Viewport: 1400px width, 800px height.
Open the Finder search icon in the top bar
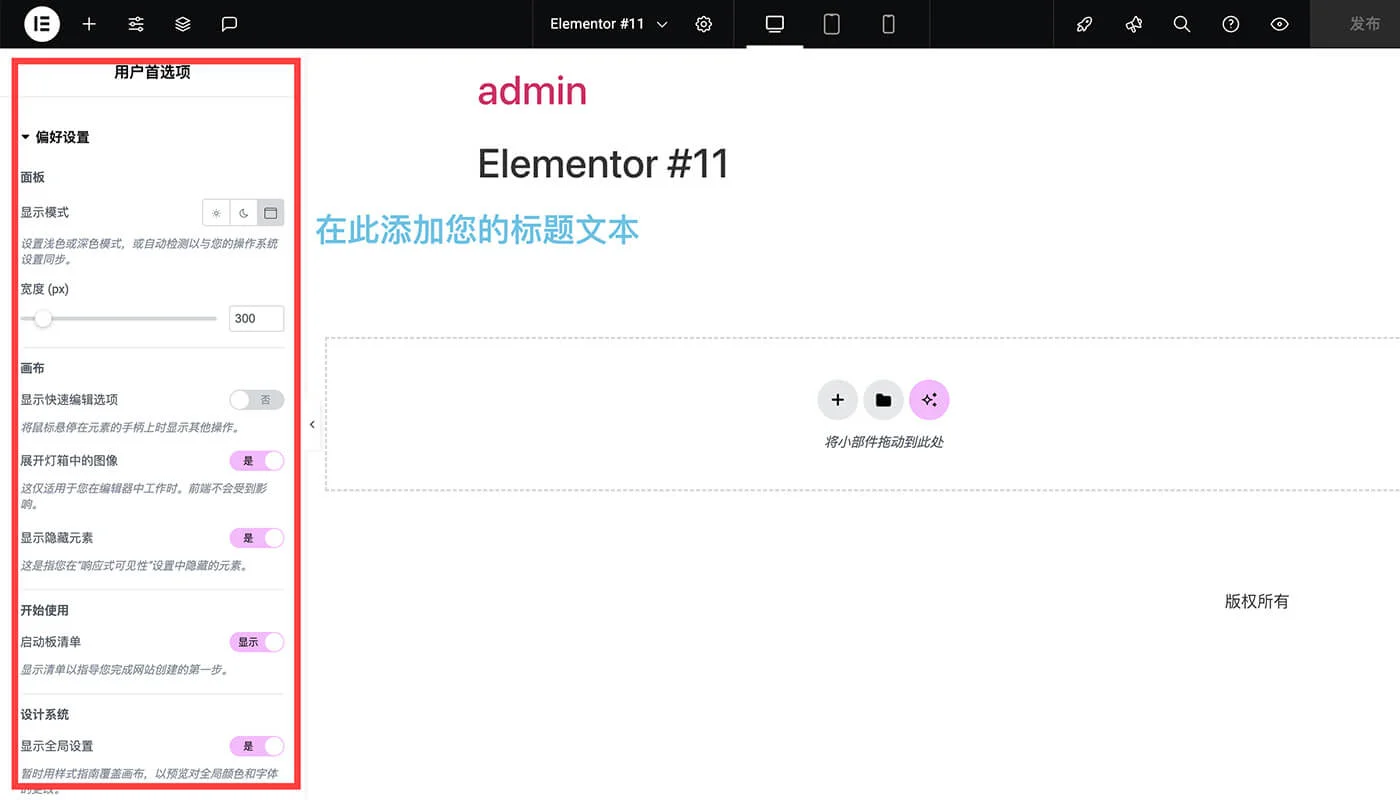click(1181, 24)
